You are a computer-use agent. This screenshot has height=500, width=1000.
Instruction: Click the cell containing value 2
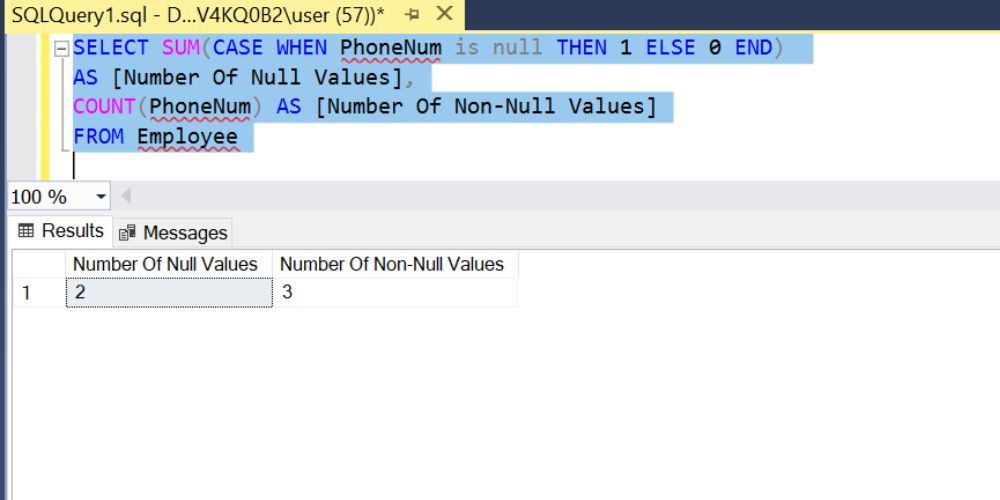(x=169, y=293)
